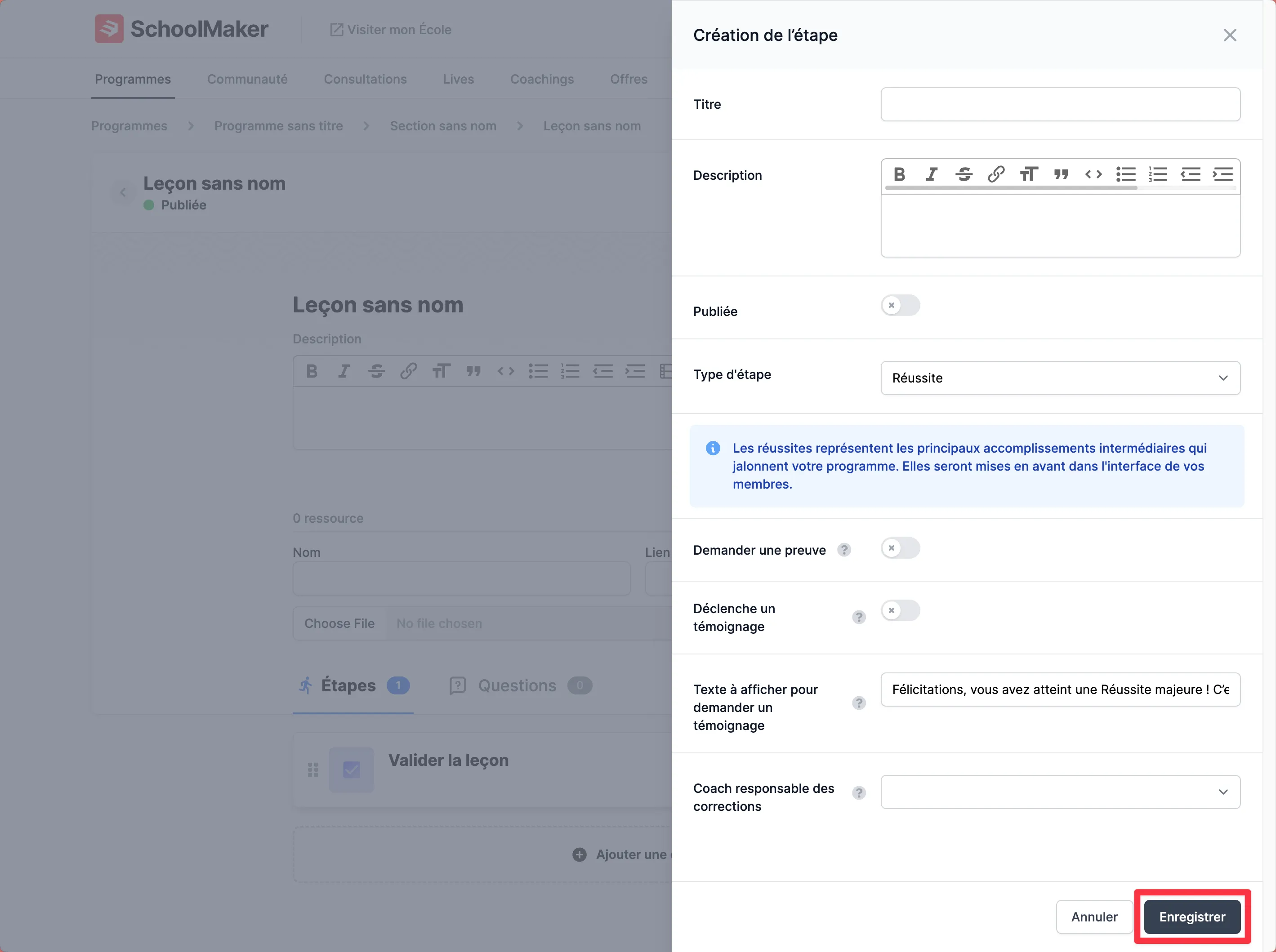Click Annuler button
This screenshot has height=952, width=1276.
[x=1094, y=917]
